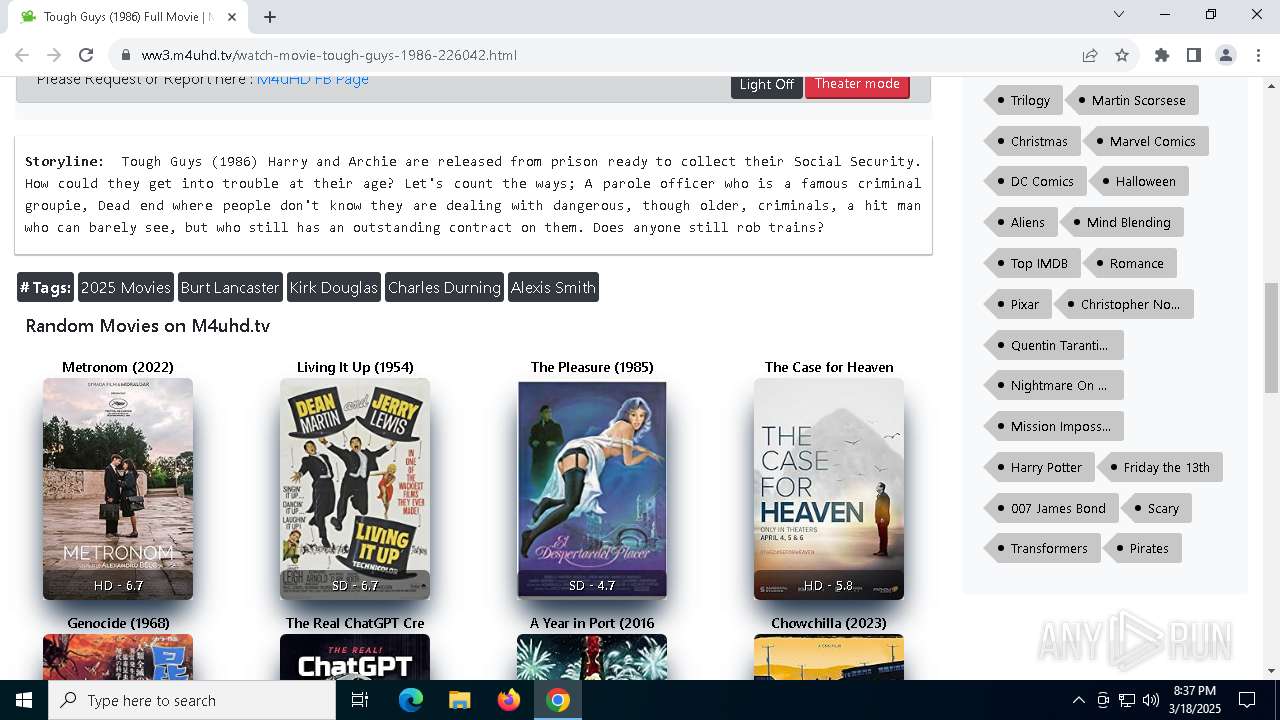The width and height of the screenshot is (1280, 720).
Task: Click the browser back arrow
Action: click(x=22, y=55)
